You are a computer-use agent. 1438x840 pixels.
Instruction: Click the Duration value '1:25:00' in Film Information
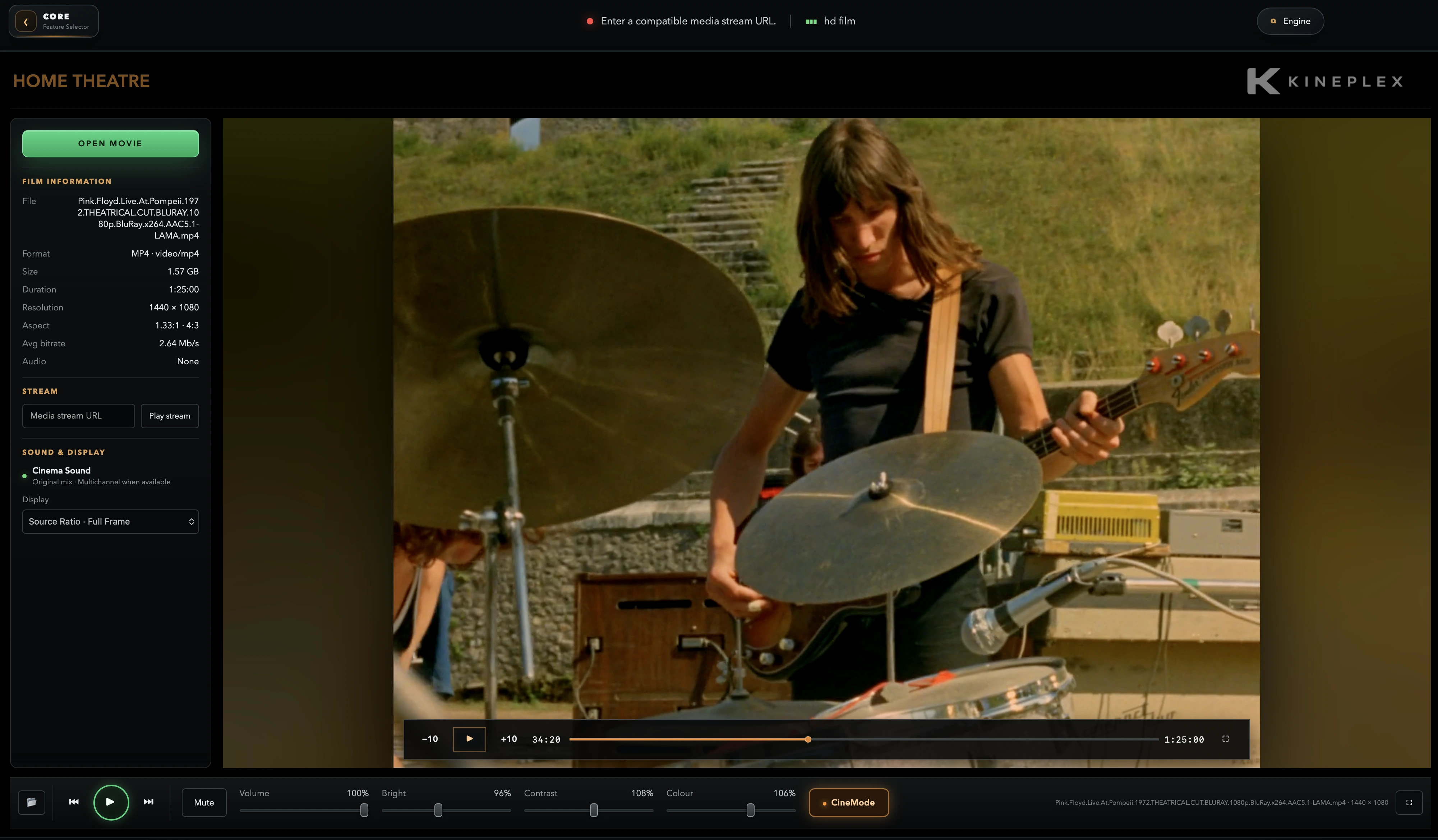click(184, 289)
